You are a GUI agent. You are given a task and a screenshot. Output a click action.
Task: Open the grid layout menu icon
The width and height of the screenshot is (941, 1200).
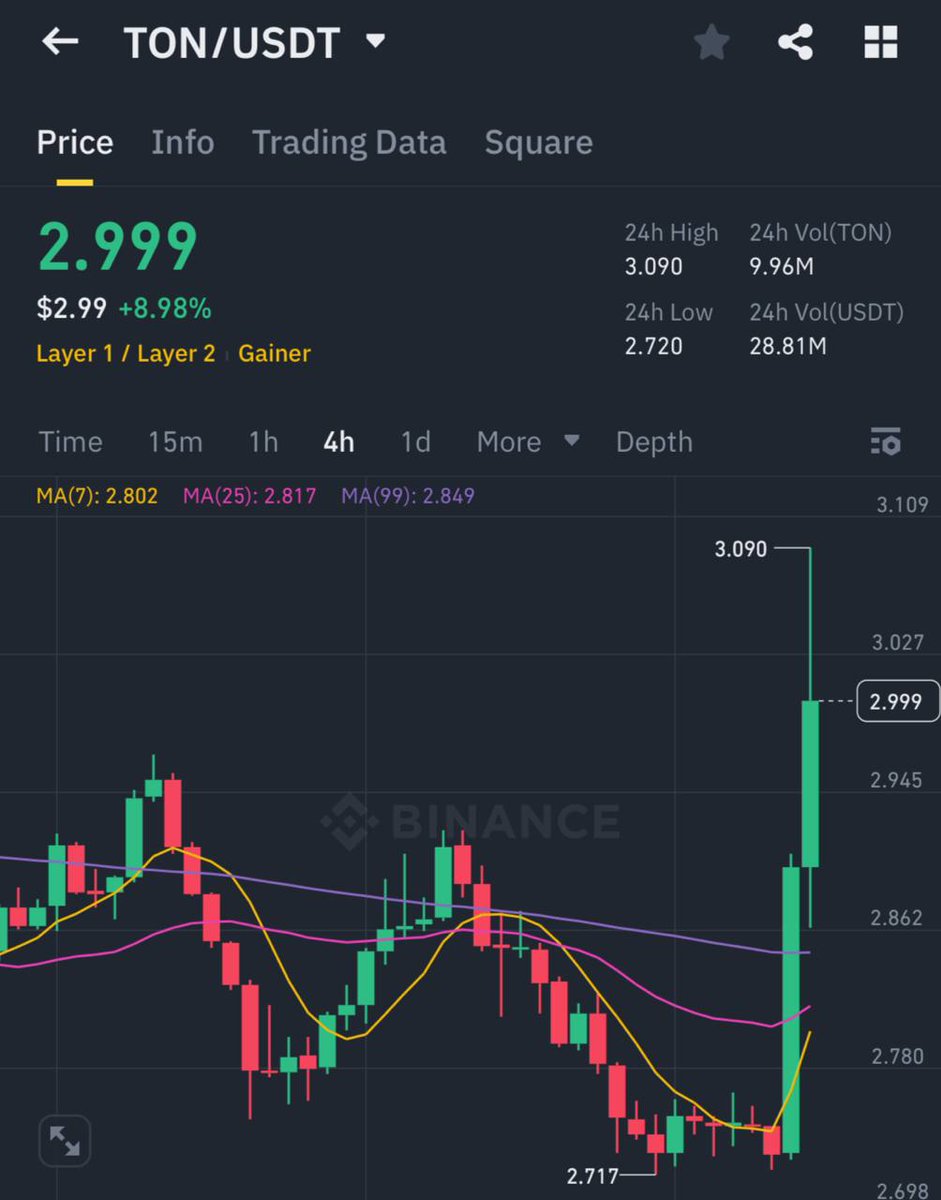click(881, 42)
